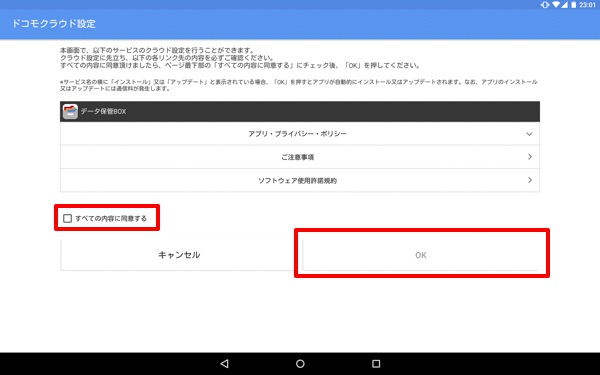Open ソフトウェア使用許諾規約 arrow
Image resolution: width=600 pixels, height=375 pixels.
(x=530, y=180)
